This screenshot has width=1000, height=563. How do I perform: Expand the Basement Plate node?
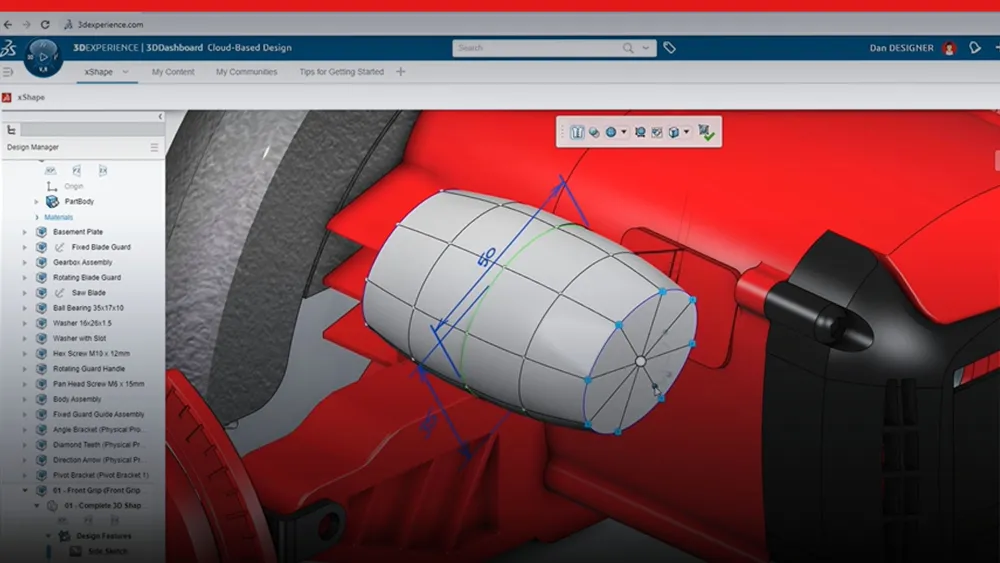[25, 232]
